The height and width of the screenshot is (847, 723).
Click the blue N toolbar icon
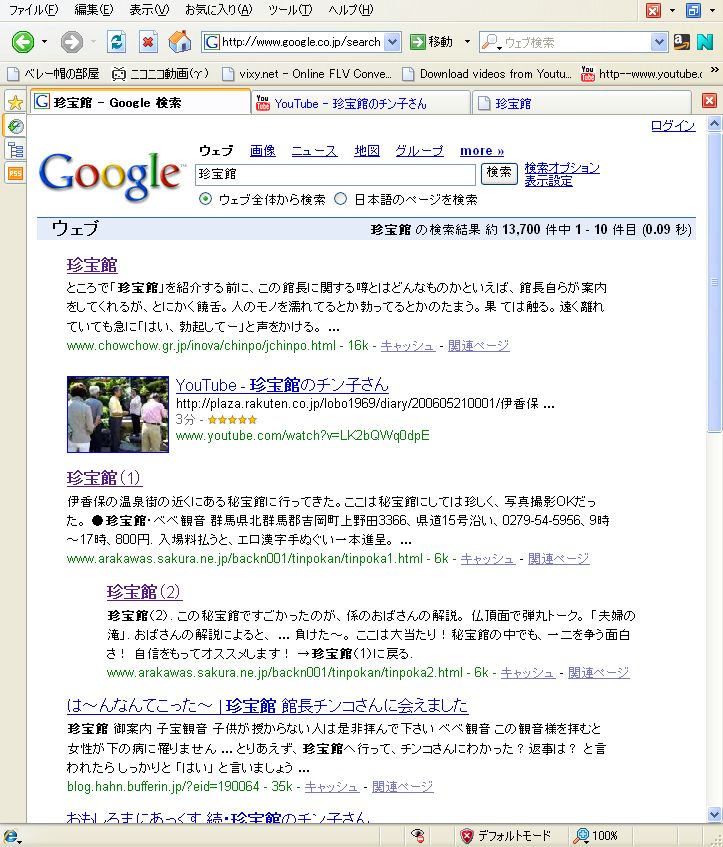point(705,42)
